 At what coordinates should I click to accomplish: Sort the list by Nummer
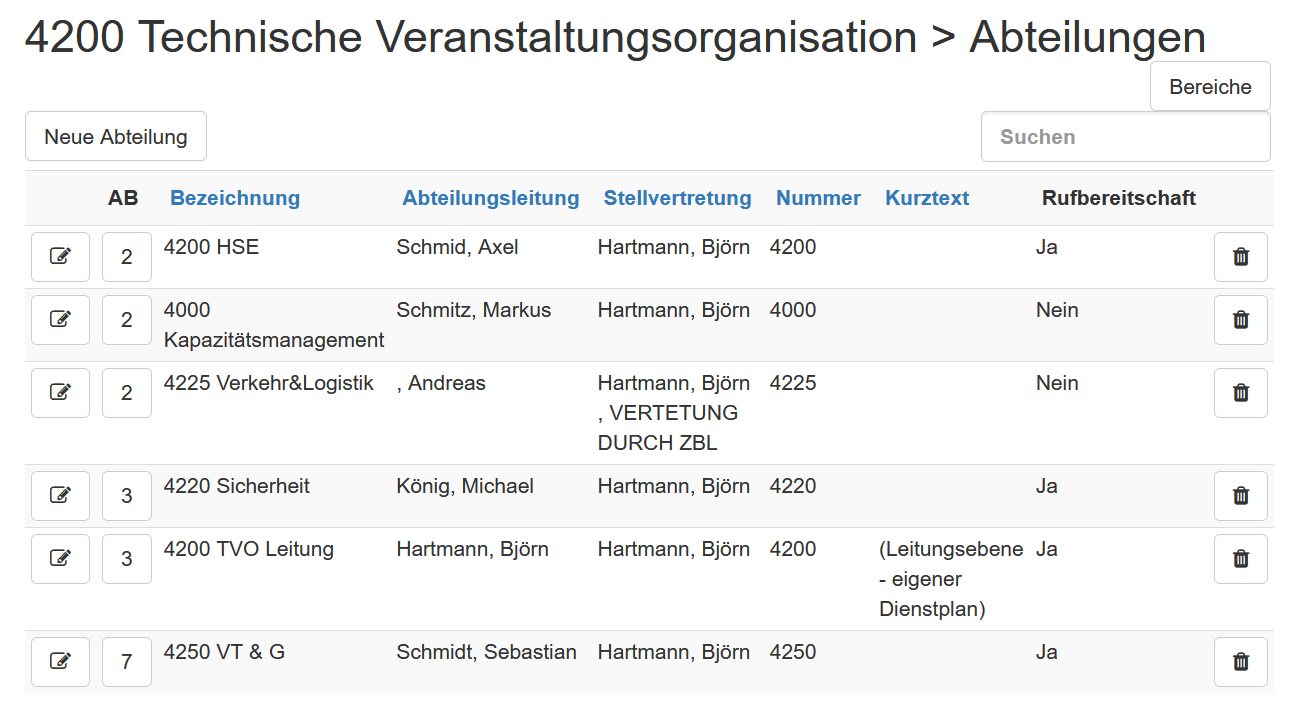click(817, 198)
